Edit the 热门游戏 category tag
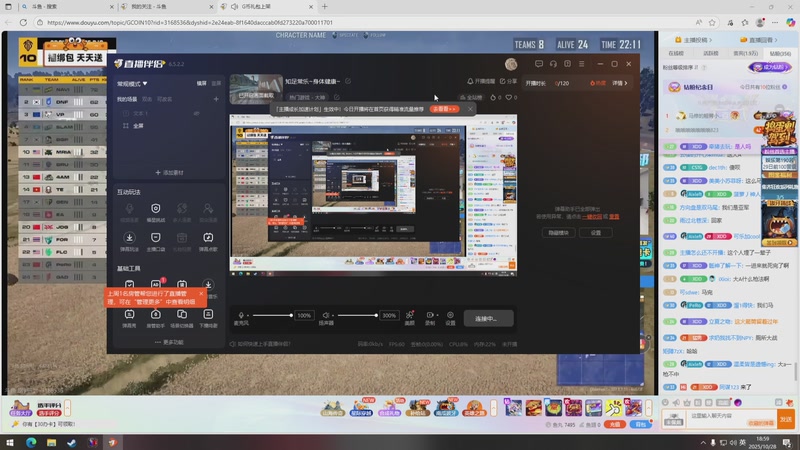800x450 pixels. (307, 97)
